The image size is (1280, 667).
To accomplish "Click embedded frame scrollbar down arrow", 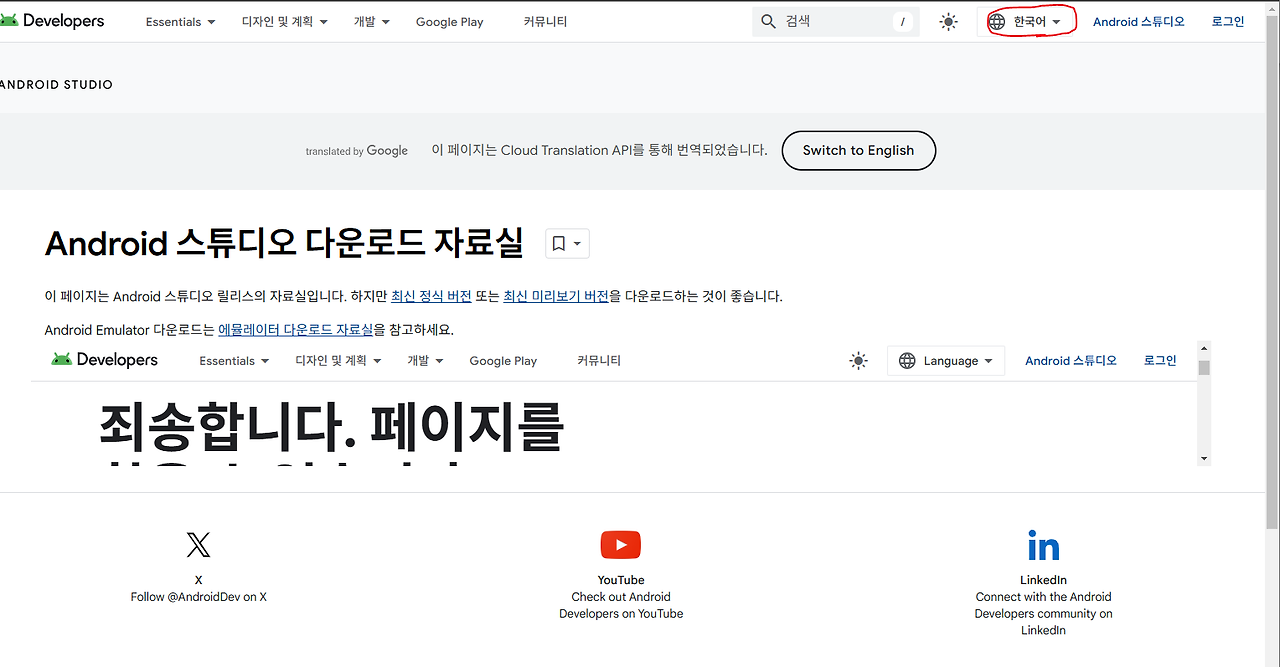I will [1204, 458].
